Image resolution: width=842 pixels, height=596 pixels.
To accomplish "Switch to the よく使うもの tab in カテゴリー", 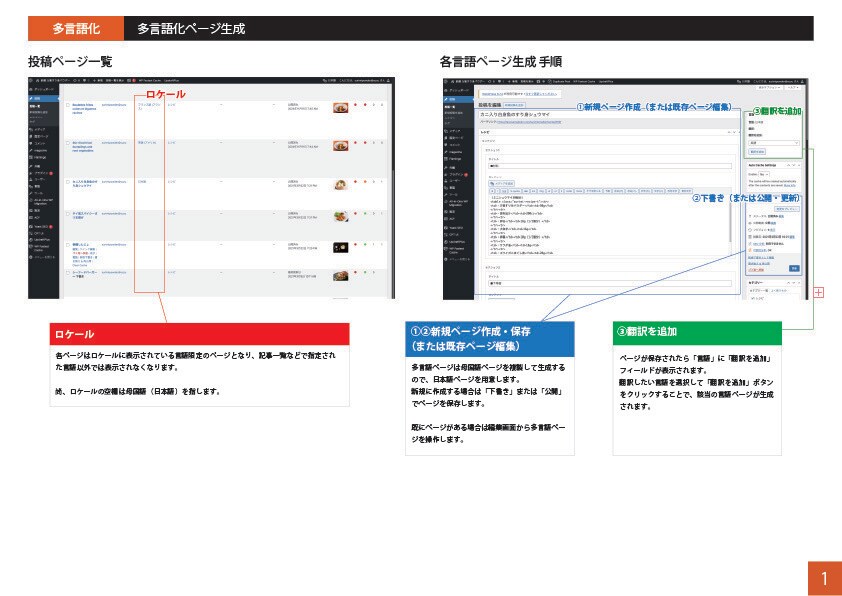I will (x=779, y=290).
